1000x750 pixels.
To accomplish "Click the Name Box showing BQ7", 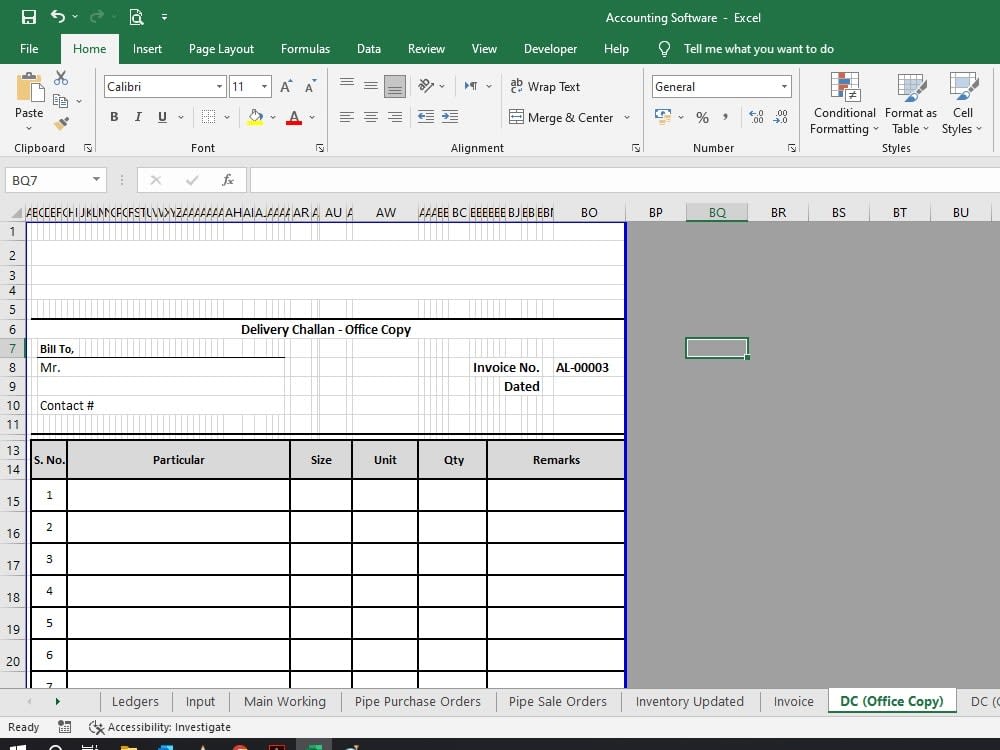I will (x=48, y=180).
